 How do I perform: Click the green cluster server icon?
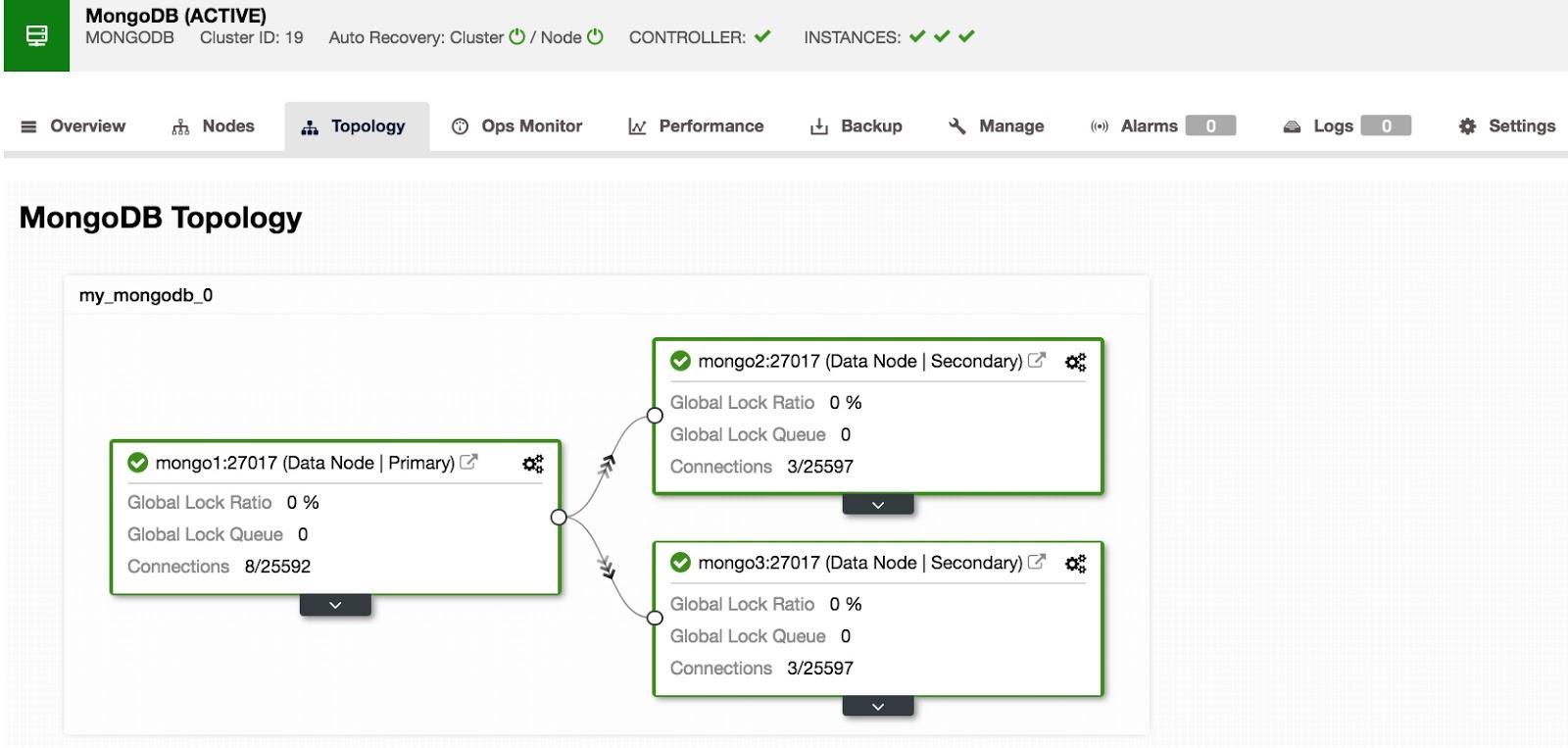(x=36, y=36)
